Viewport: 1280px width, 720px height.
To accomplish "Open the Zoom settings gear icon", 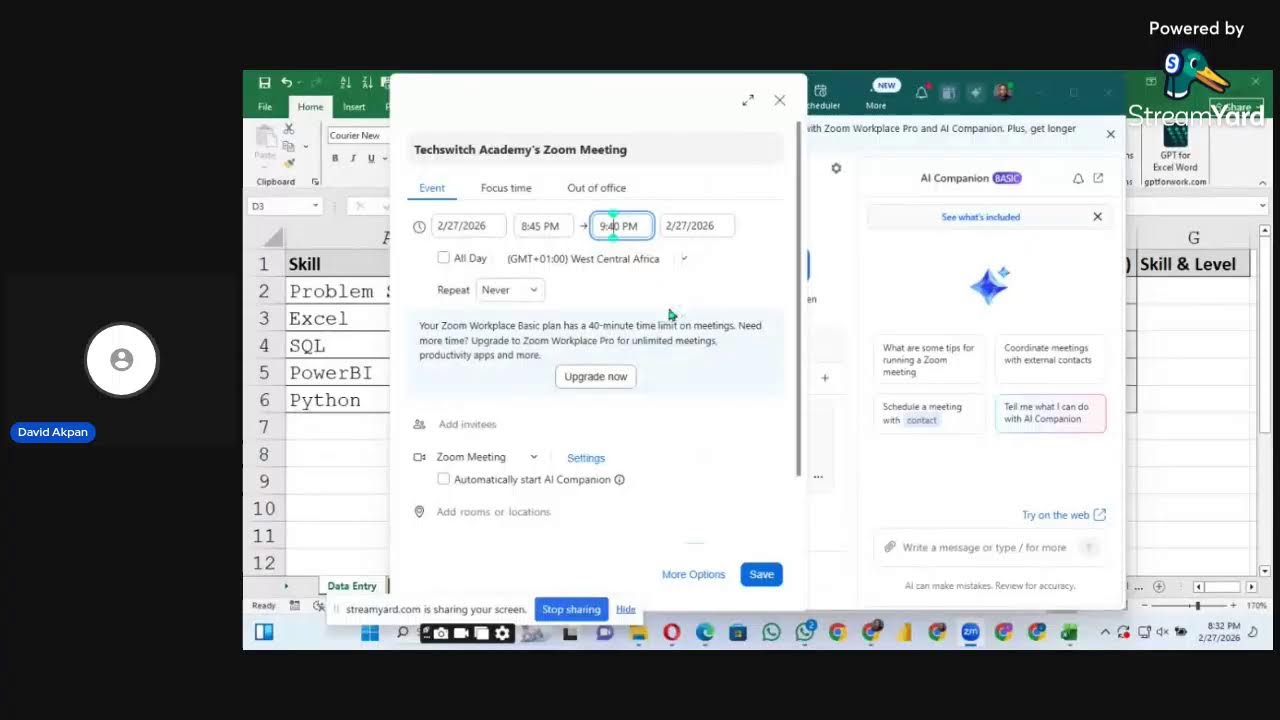I will click(836, 168).
